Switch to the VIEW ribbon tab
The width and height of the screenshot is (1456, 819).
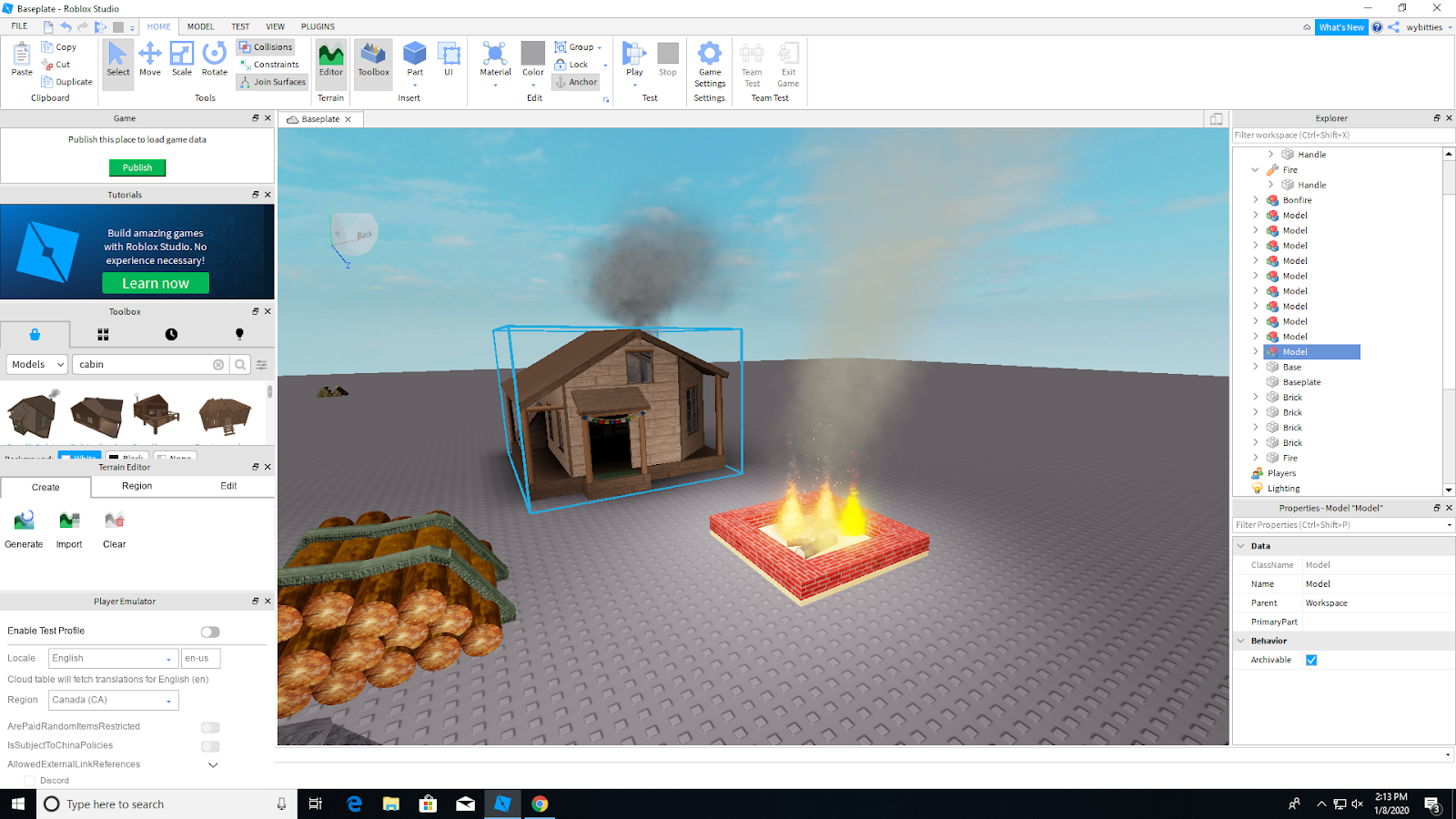[x=275, y=26]
